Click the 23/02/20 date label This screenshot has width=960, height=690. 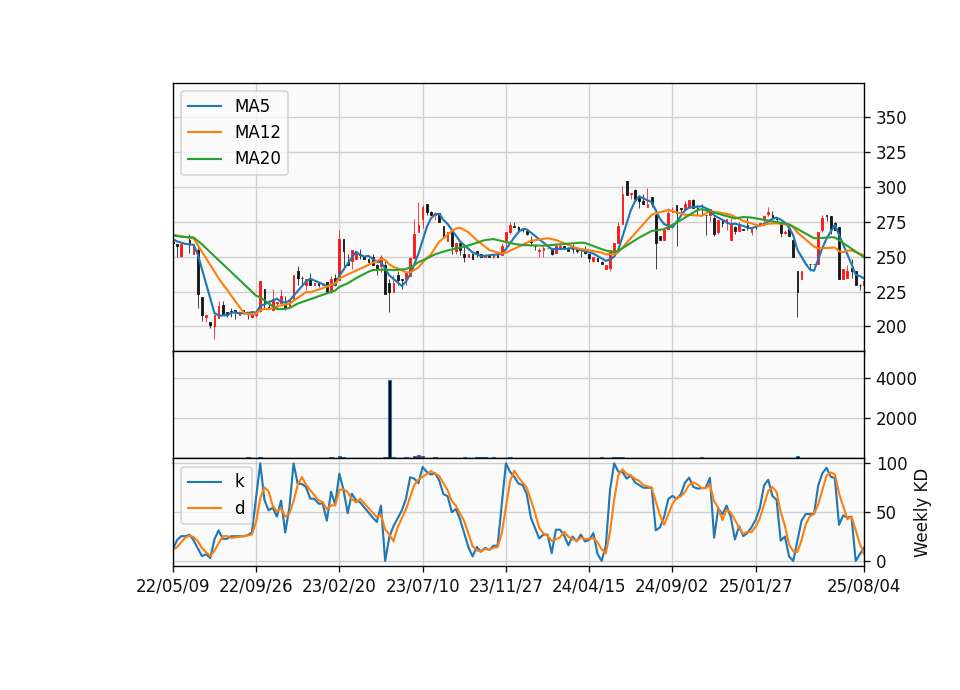tap(339, 587)
